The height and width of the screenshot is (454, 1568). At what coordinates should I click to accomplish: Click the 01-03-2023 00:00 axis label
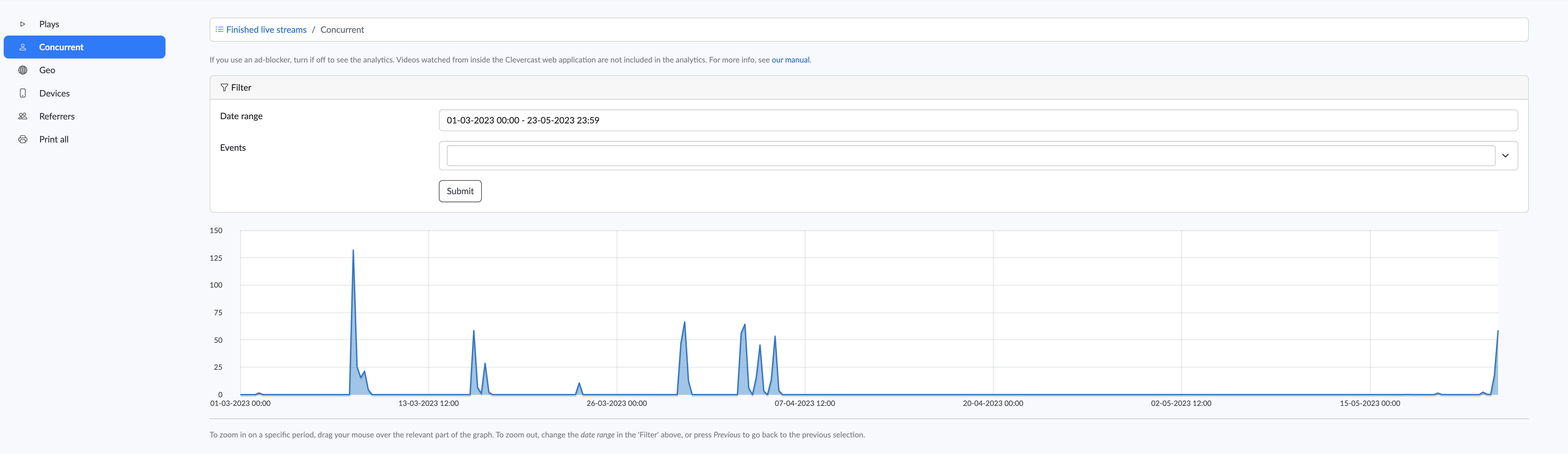(x=240, y=404)
